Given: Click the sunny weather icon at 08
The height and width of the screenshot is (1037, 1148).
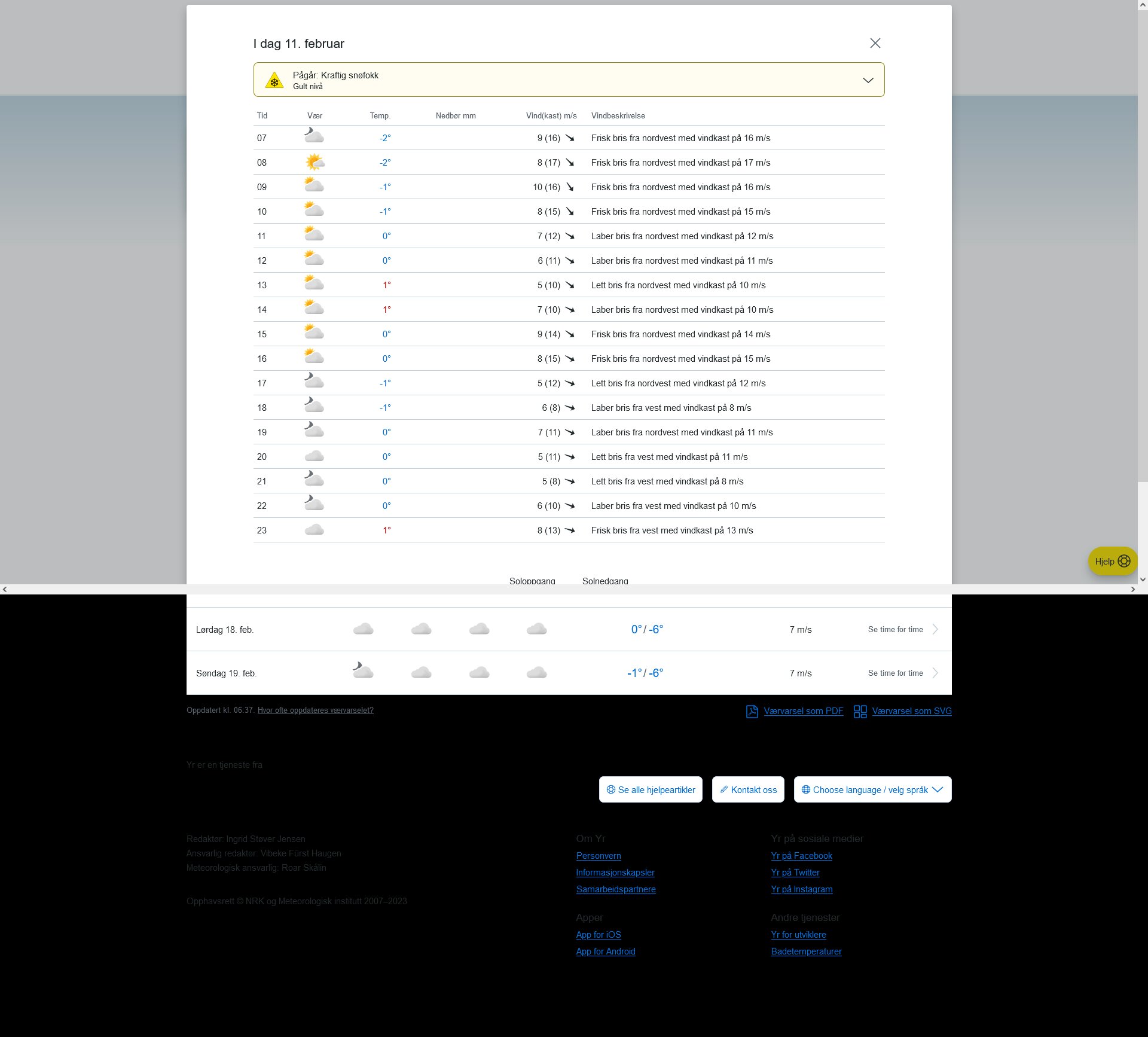Looking at the screenshot, I should pos(315,162).
